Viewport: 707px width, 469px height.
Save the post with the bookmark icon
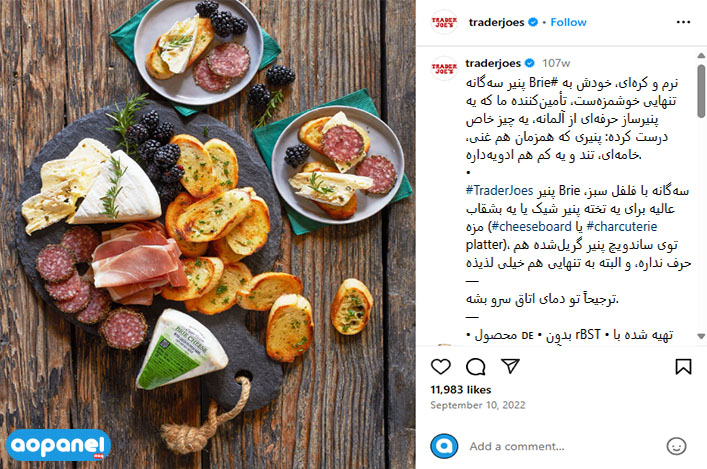[x=683, y=366]
